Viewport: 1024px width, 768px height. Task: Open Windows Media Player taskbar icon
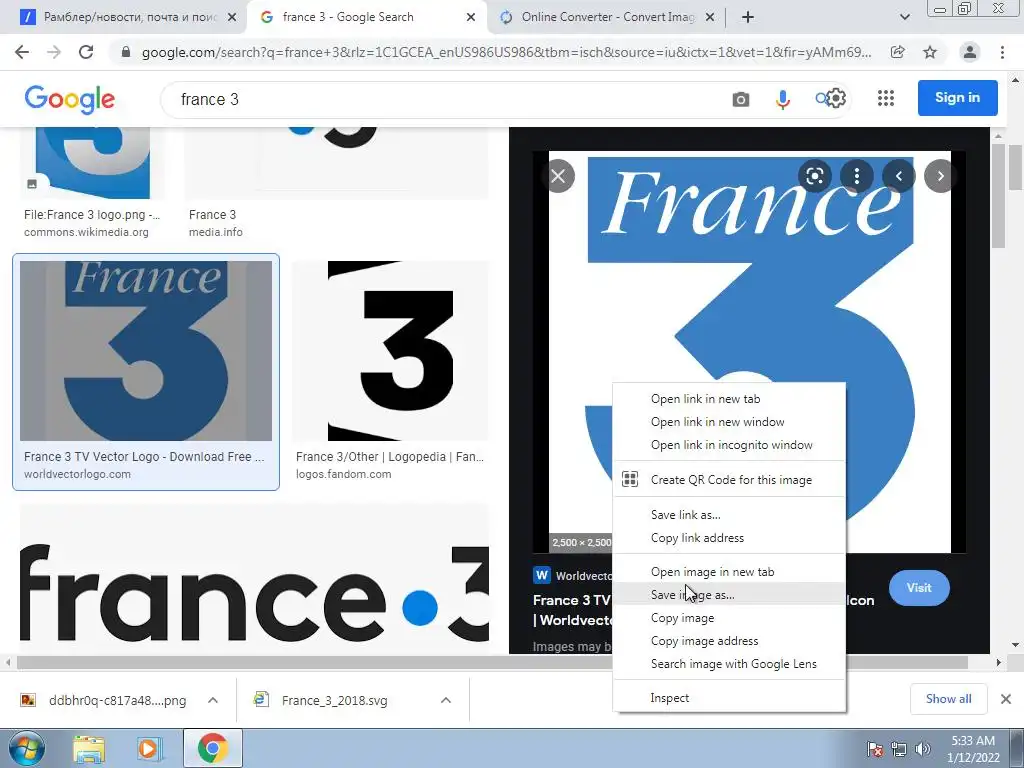[x=148, y=748]
